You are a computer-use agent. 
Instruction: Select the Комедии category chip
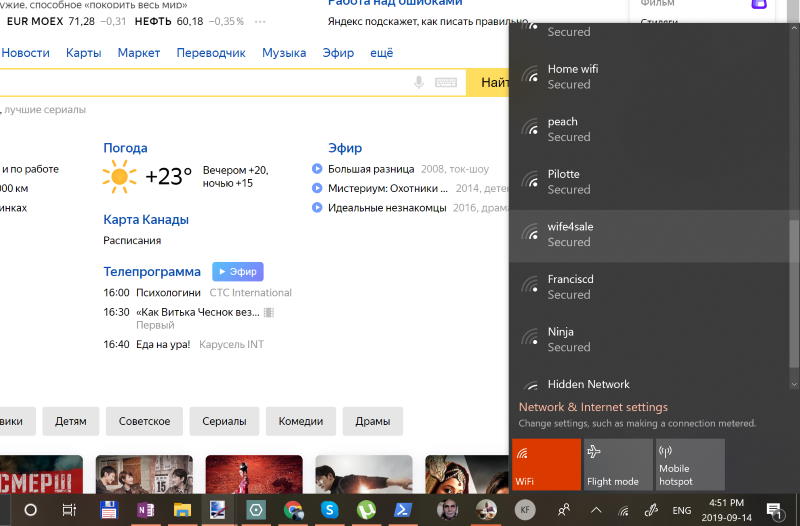coord(301,421)
